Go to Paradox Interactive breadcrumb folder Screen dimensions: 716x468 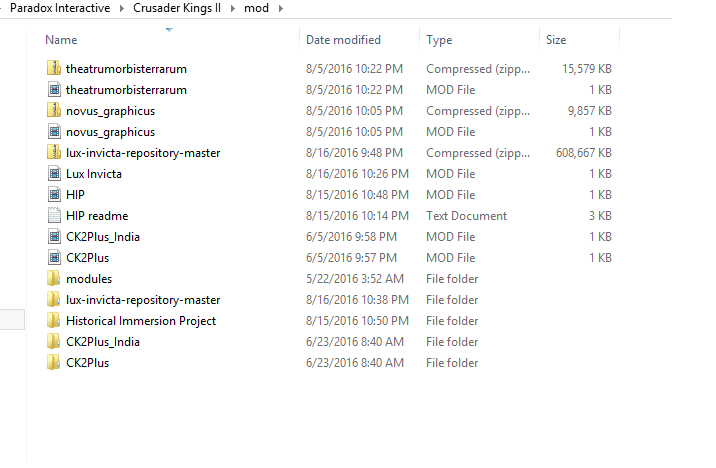click(61, 8)
